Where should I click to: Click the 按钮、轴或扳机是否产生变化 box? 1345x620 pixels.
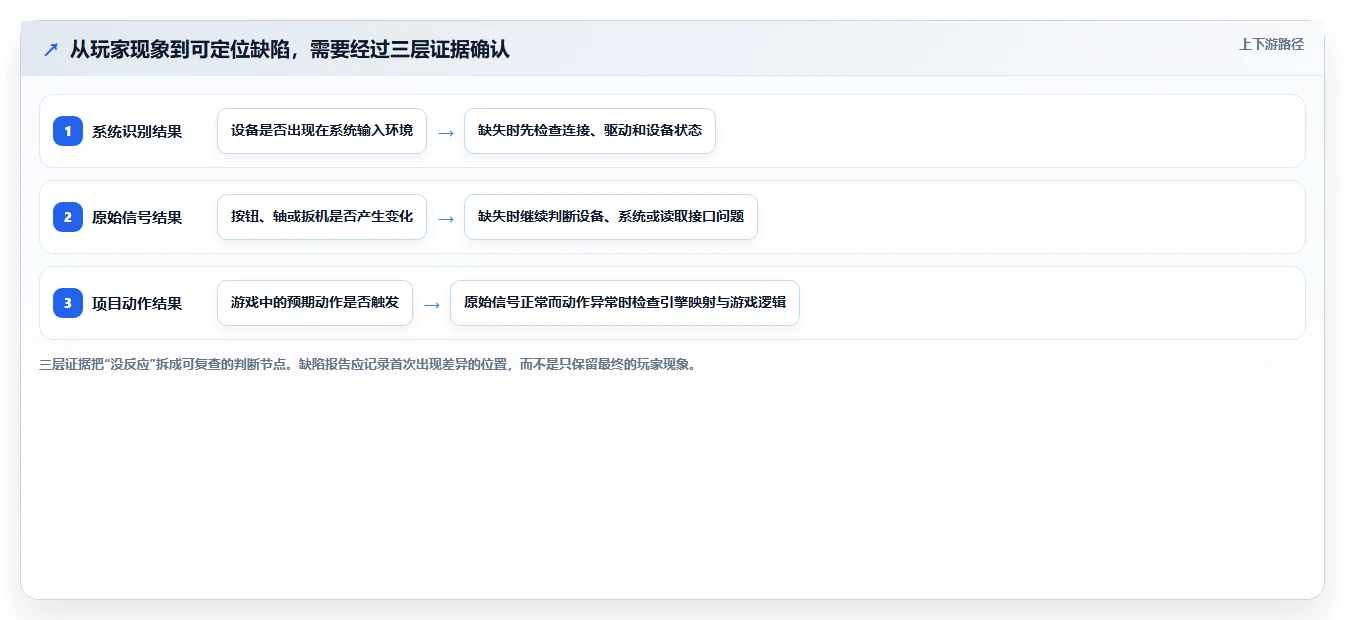pos(322,217)
